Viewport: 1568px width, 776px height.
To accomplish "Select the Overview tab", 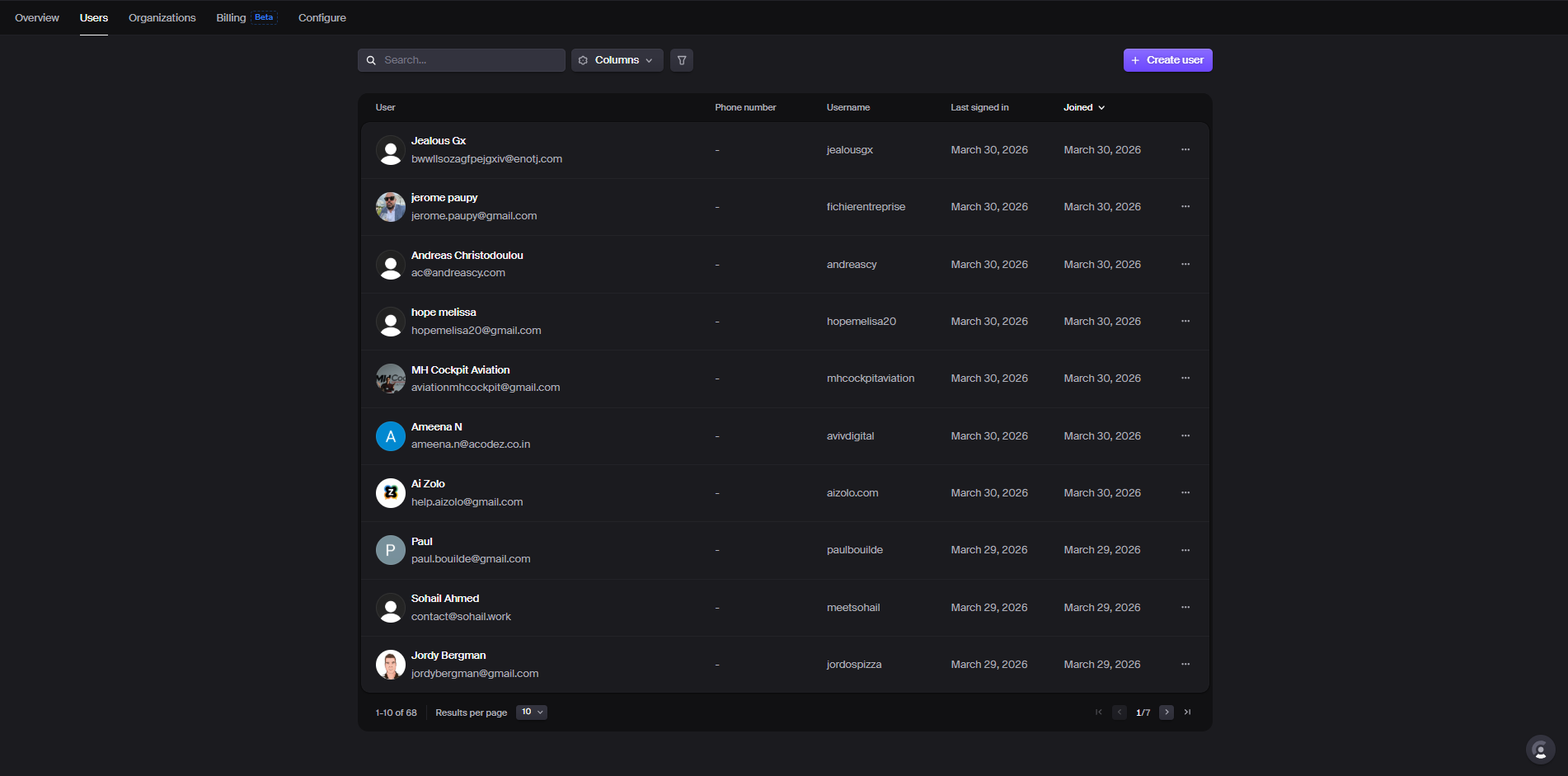I will point(37,18).
